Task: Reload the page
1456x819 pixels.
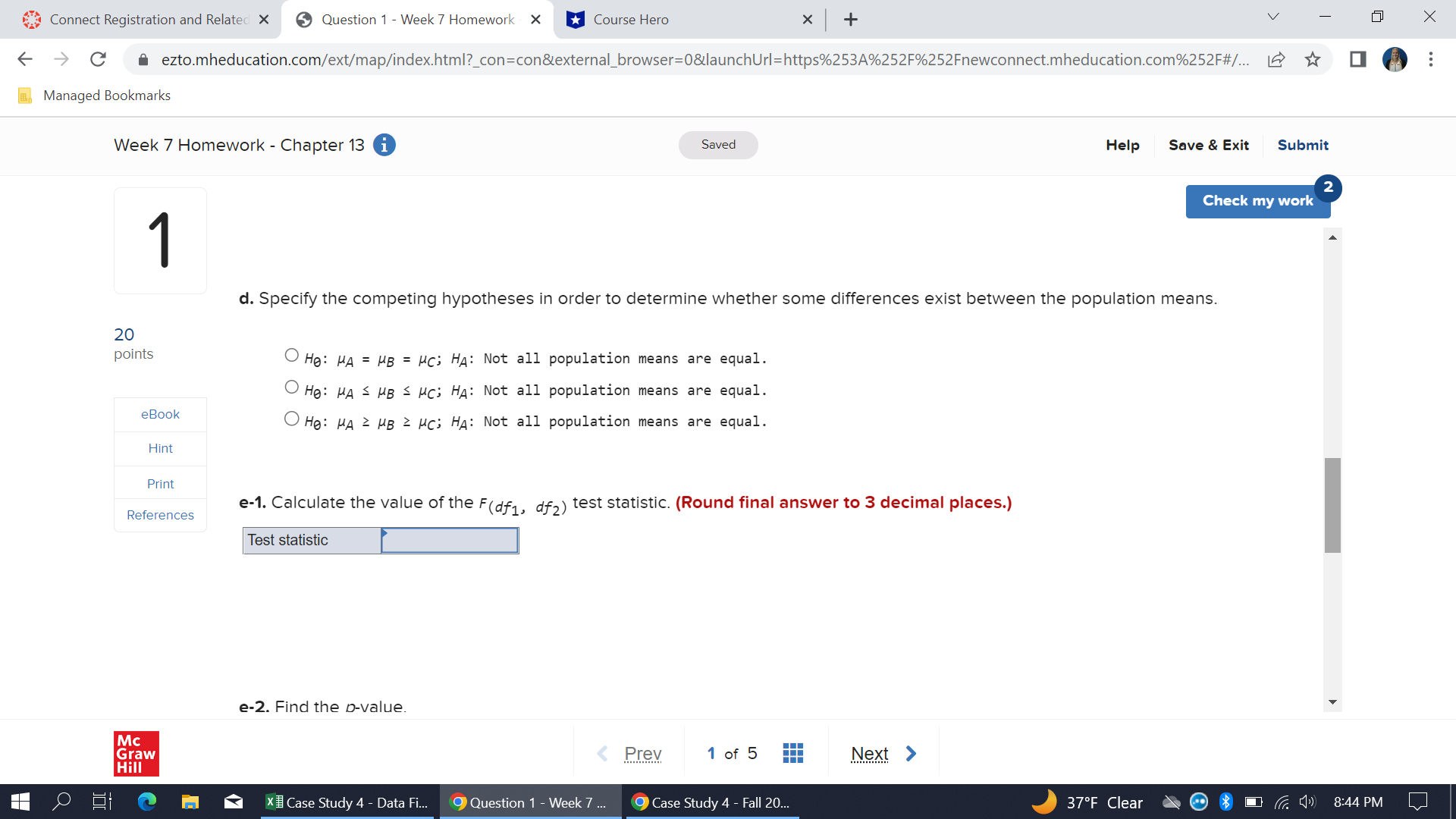Action: [x=98, y=59]
